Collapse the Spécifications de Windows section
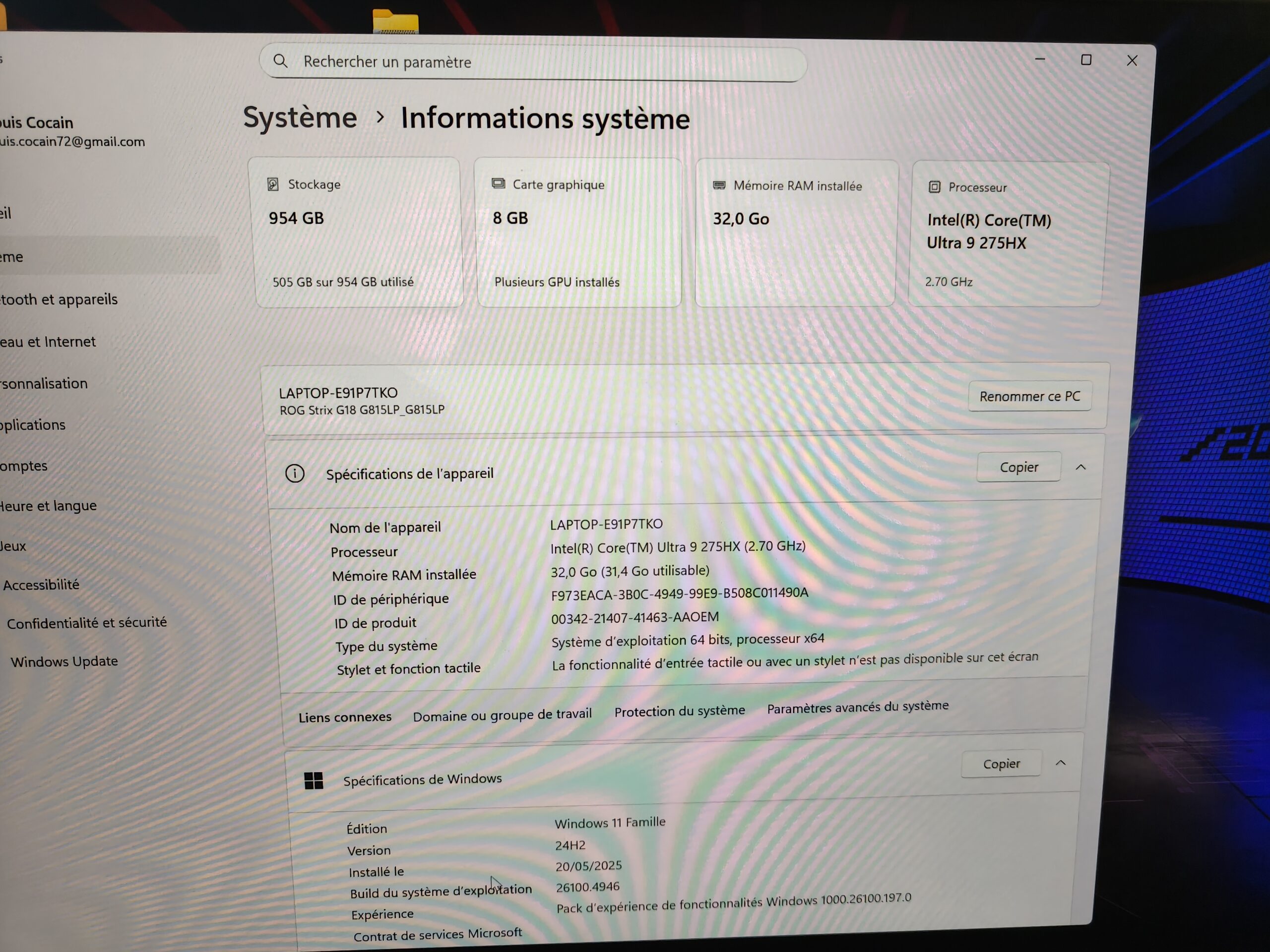 tap(1061, 763)
